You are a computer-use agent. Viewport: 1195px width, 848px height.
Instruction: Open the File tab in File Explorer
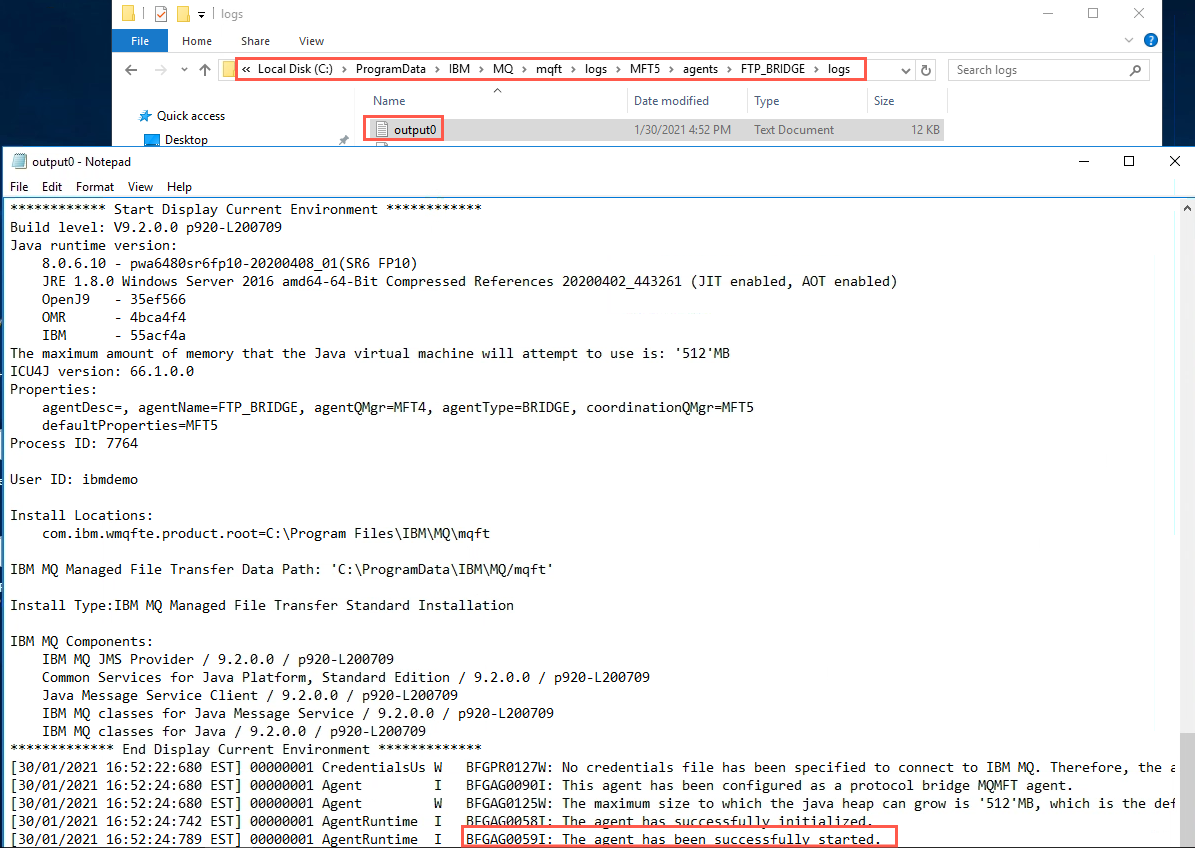(139, 41)
